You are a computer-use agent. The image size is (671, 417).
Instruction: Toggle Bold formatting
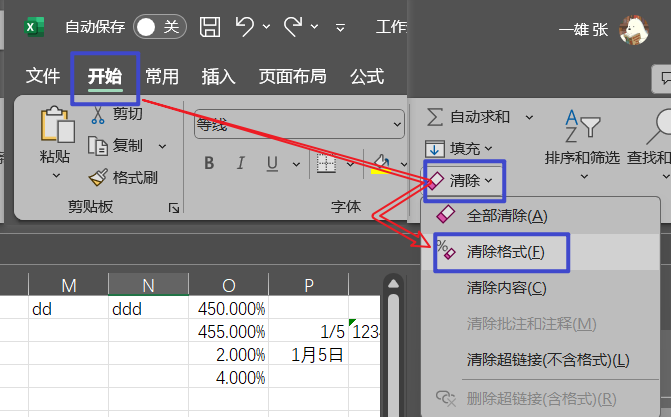(210, 163)
